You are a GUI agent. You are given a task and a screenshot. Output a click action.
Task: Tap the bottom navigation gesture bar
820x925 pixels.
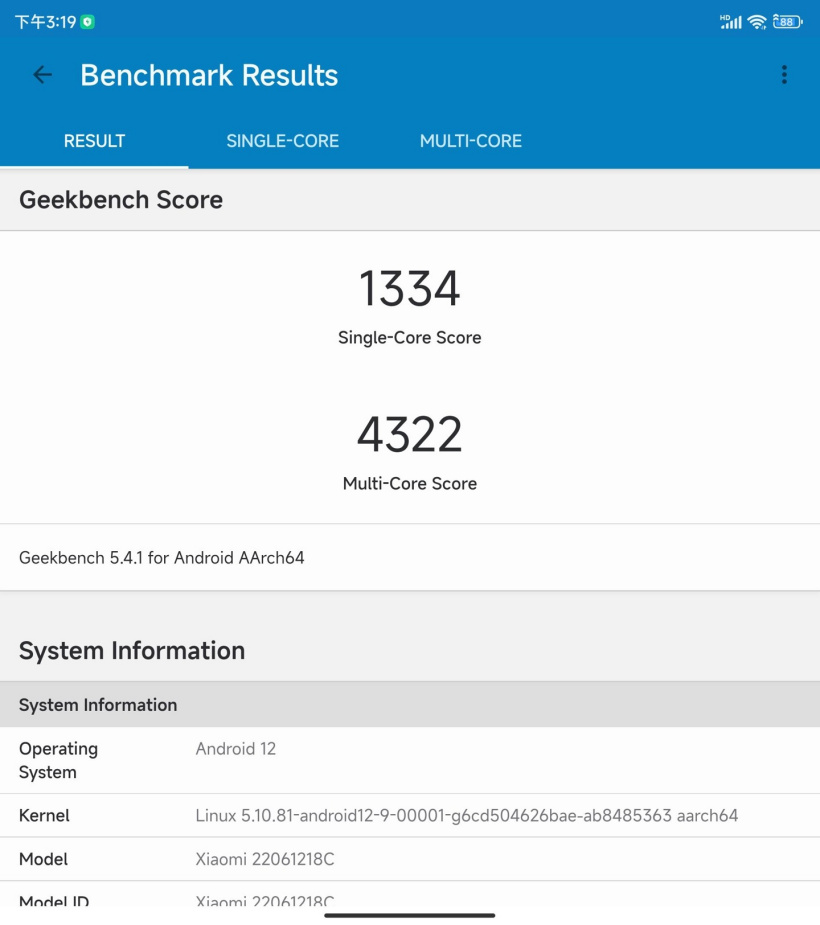[409, 916]
